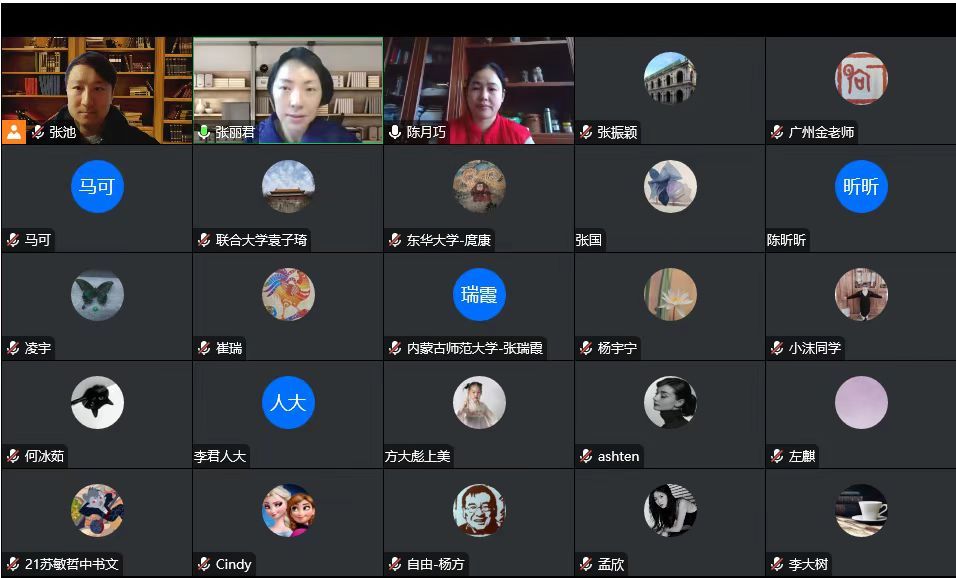Click the white microphone icon for 陈月巧
The width and height of the screenshot is (956, 578).
click(395, 132)
